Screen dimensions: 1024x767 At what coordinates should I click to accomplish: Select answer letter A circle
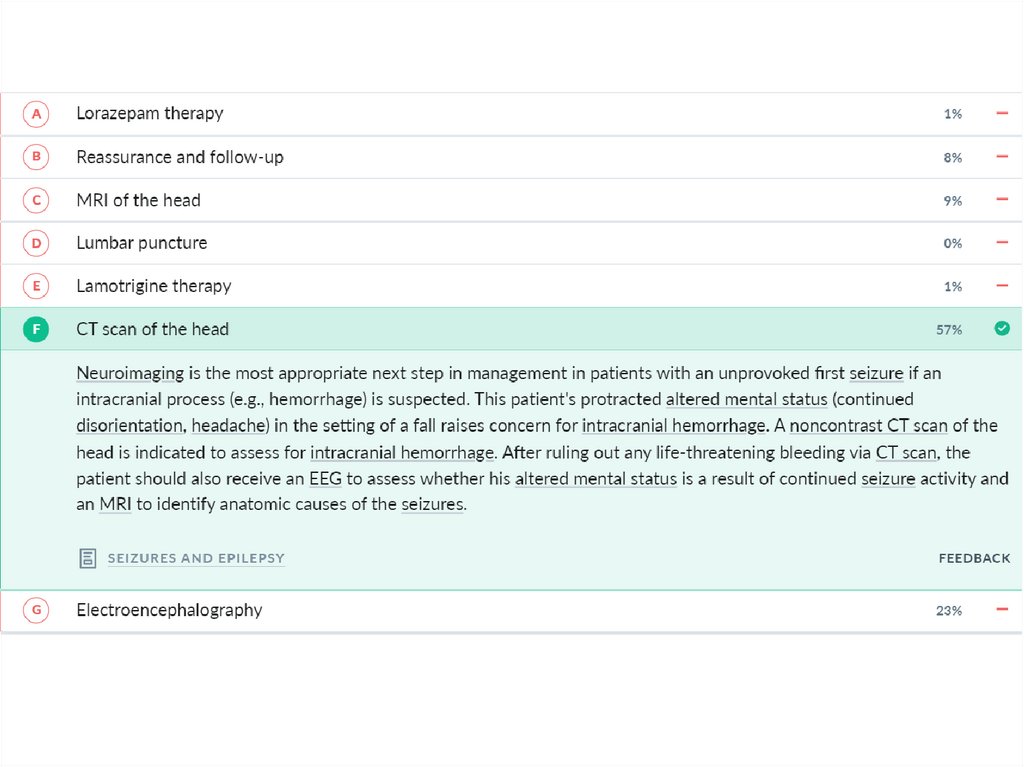coord(36,114)
